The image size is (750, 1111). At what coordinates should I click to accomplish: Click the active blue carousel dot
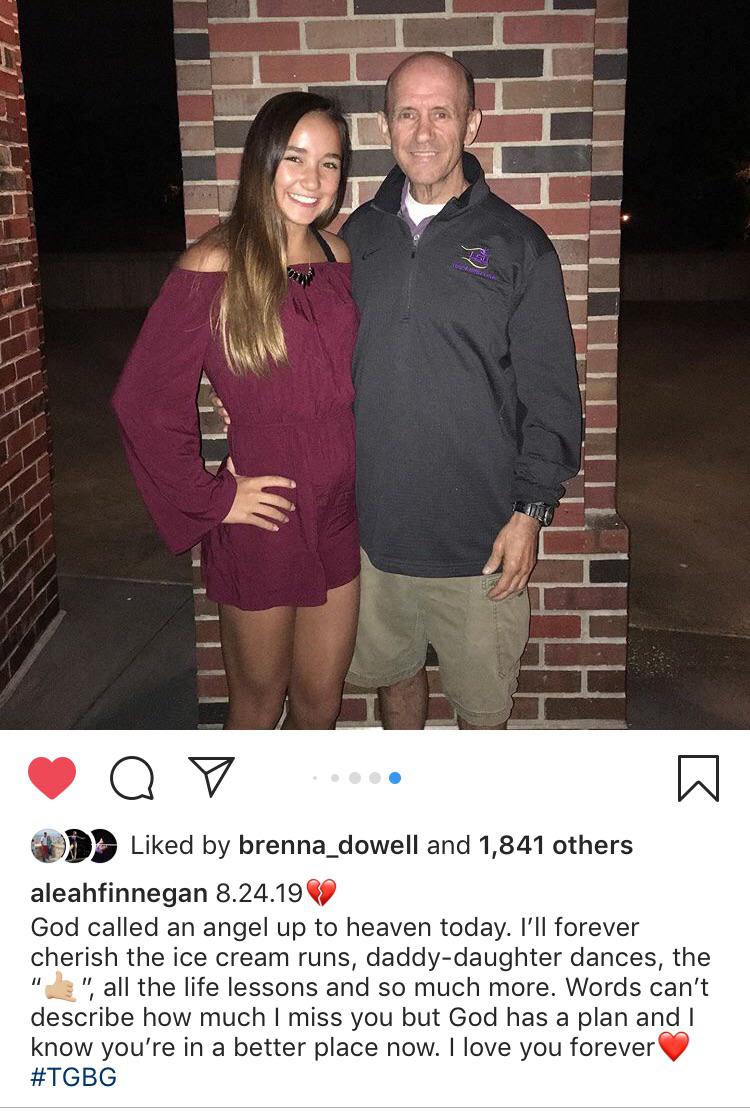coord(395,778)
